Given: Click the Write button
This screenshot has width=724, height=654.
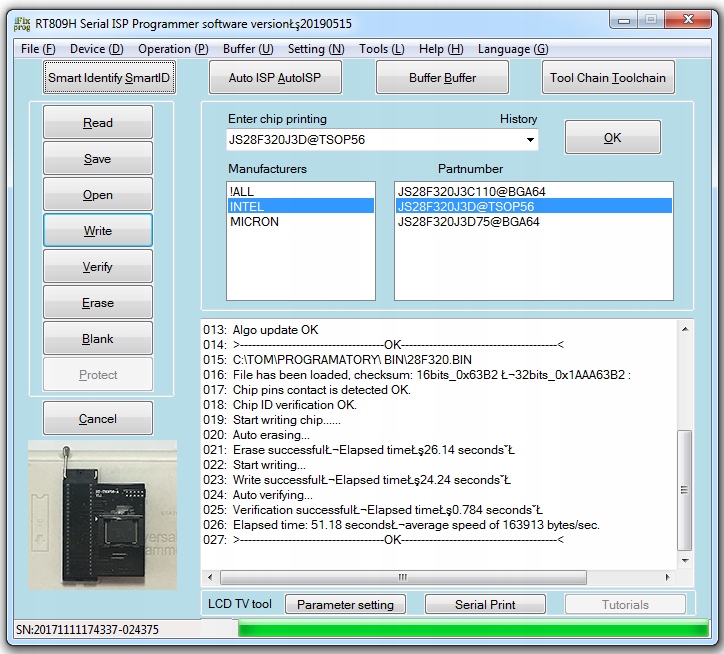Looking at the screenshot, I should point(98,231).
